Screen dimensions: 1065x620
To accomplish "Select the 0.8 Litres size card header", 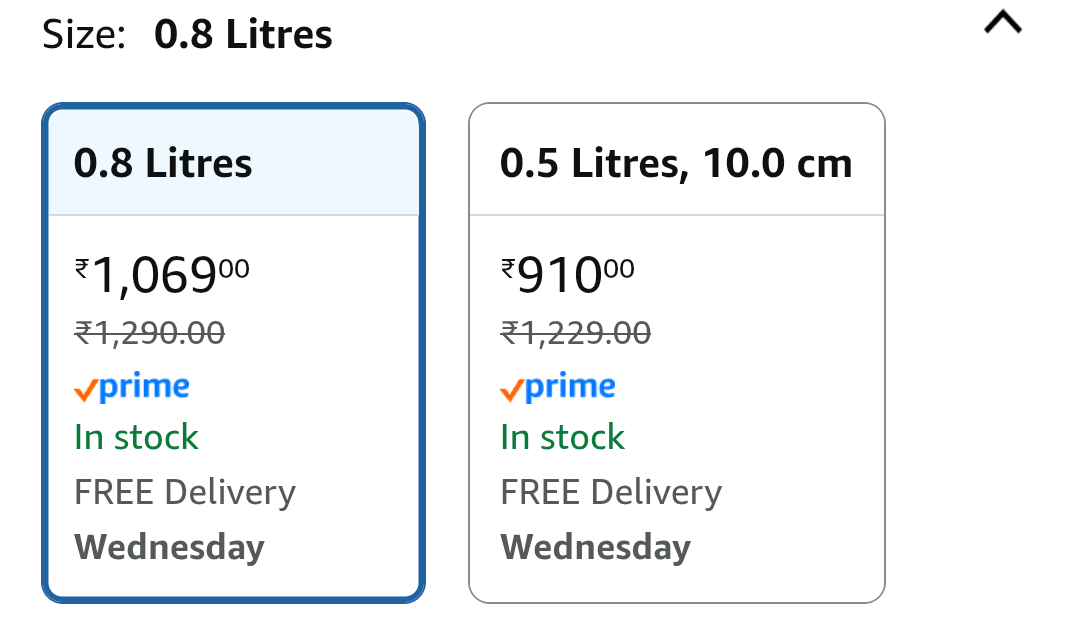I will [x=234, y=163].
